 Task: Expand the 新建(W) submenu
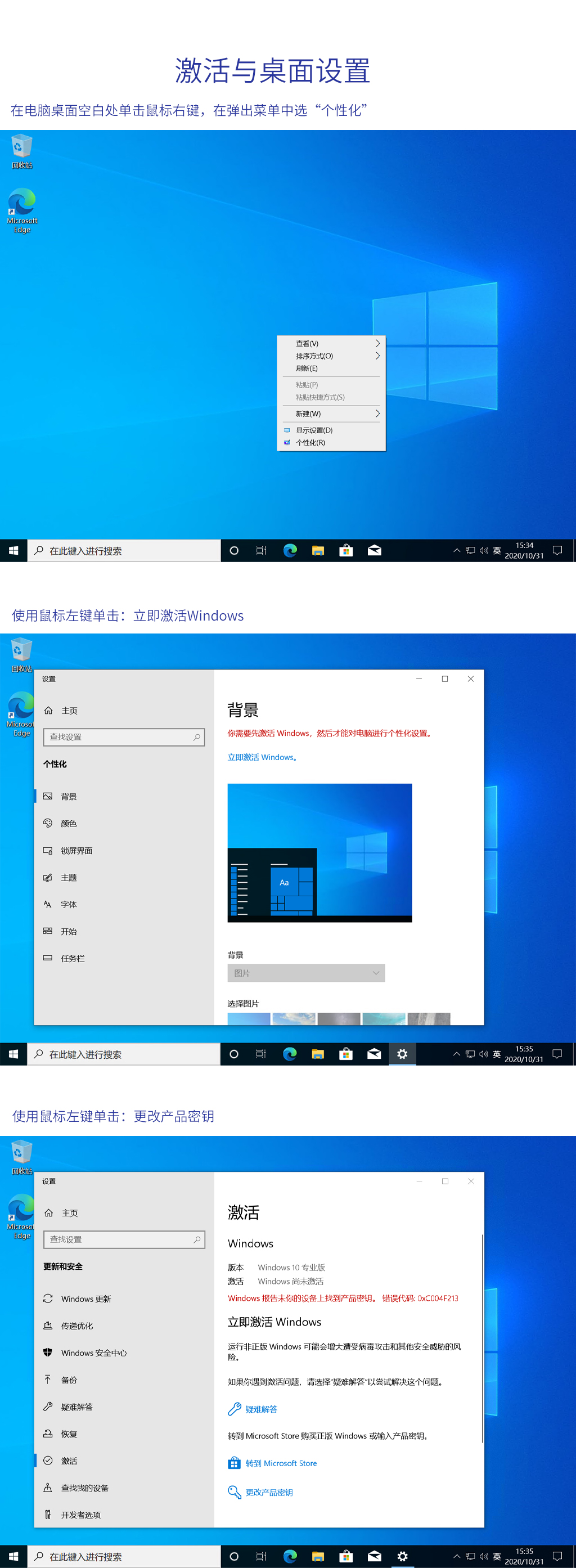tap(331, 414)
